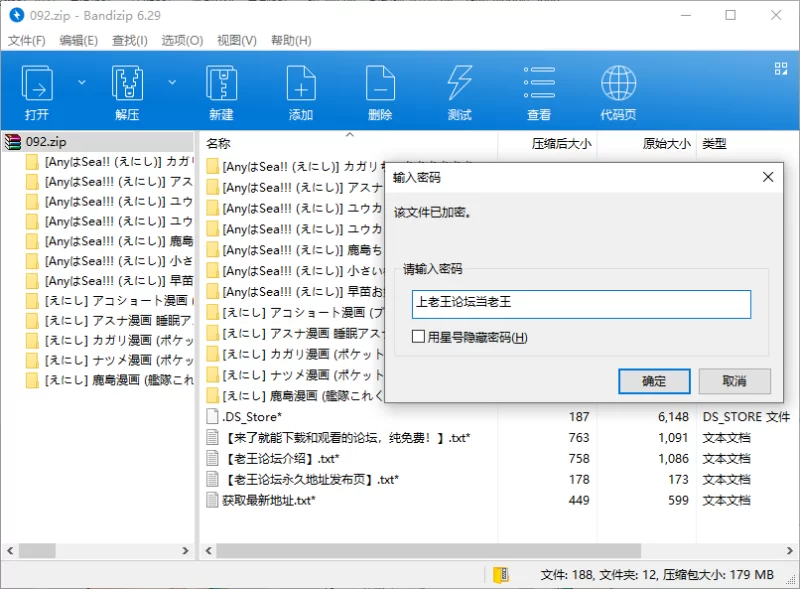Click status text 文件: 188, 文件夹: 12
800x589 pixels.
(599, 575)
